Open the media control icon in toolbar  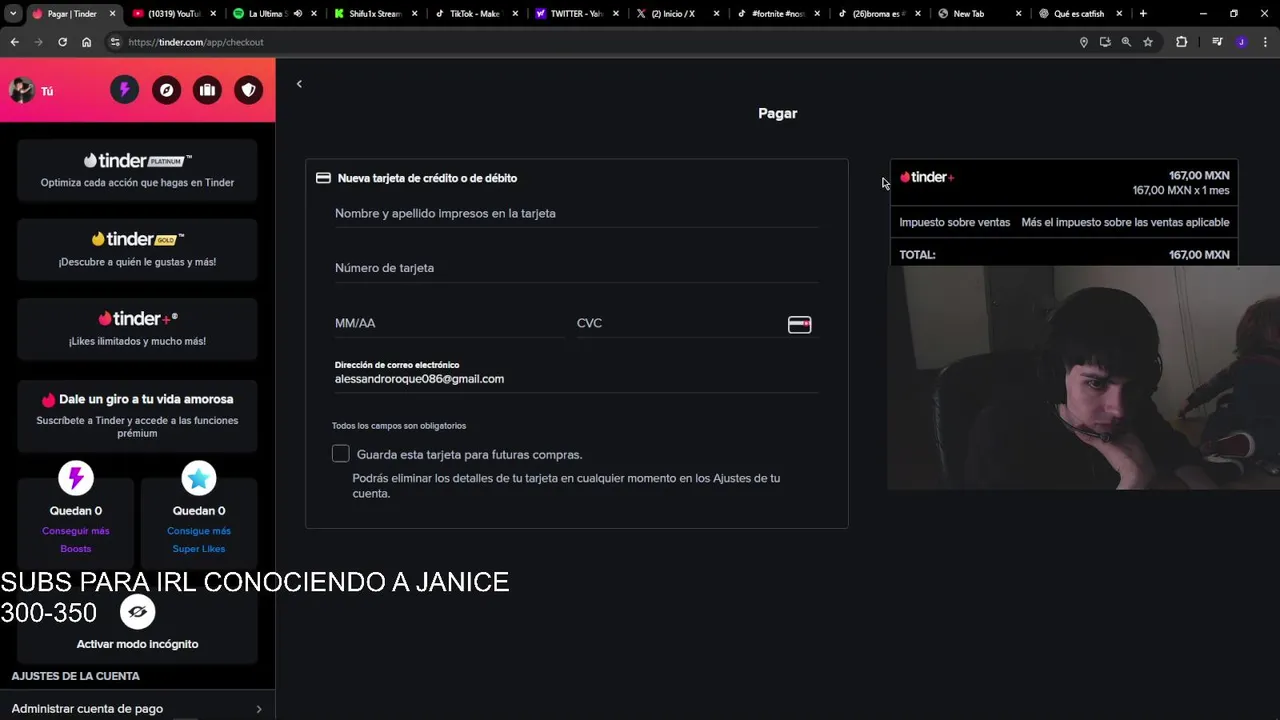[x=1217, y=42]
